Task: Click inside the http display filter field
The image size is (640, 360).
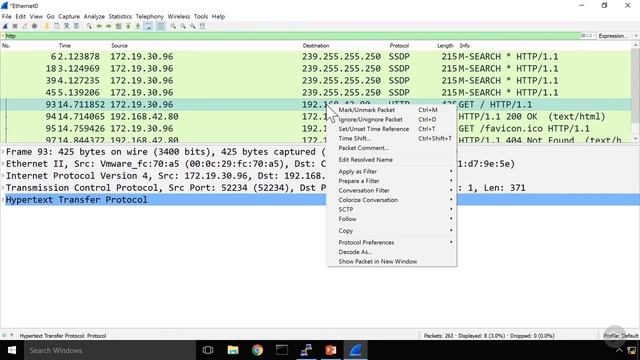Action: click(292, 36)
